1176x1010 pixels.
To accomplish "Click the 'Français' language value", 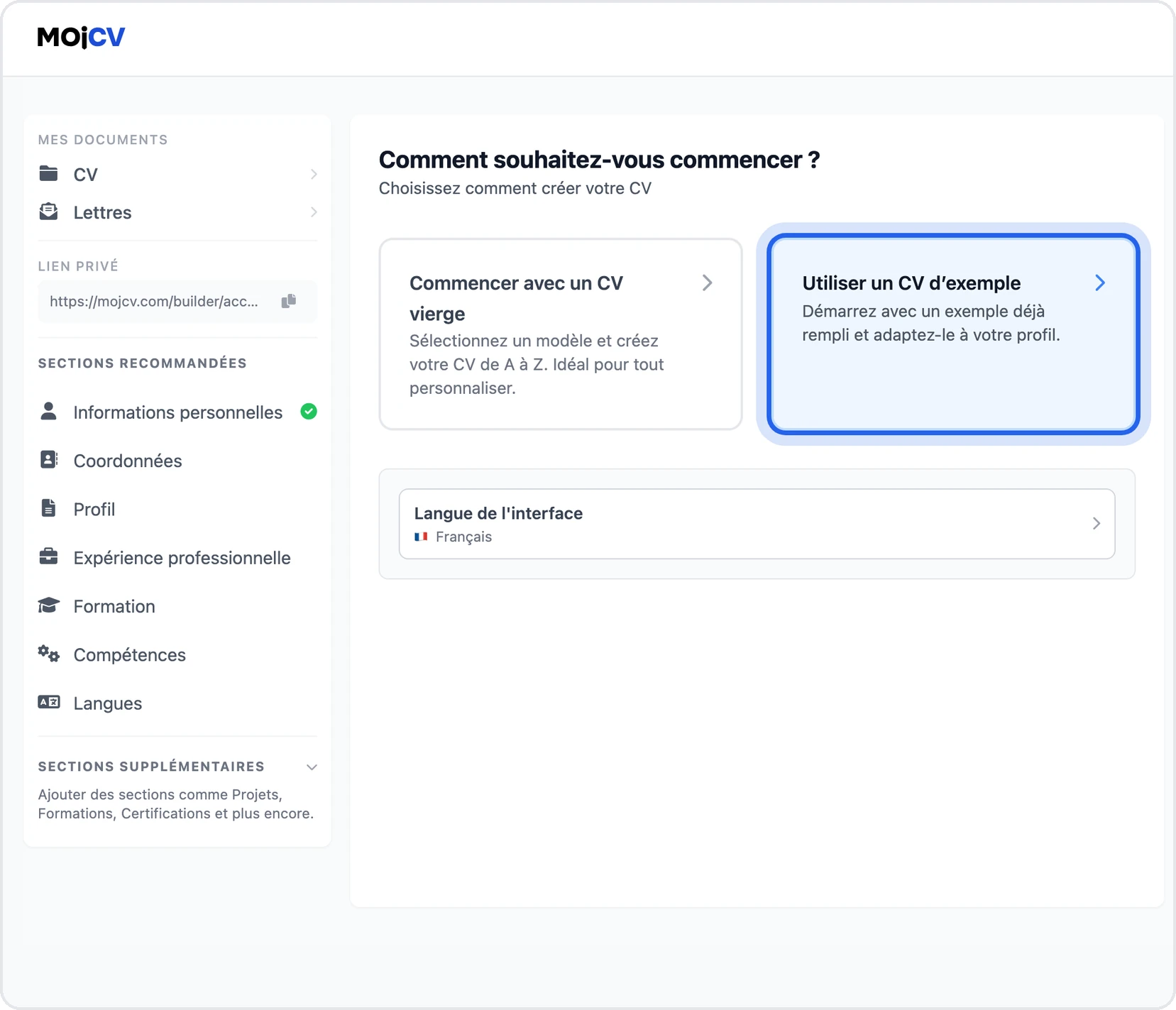I will point(463,537).
